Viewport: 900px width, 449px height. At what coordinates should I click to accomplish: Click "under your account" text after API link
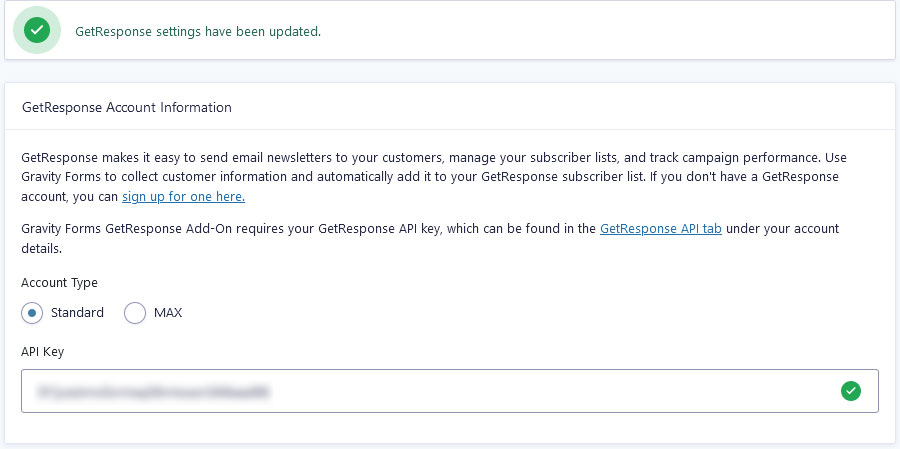tap(782, 229)
